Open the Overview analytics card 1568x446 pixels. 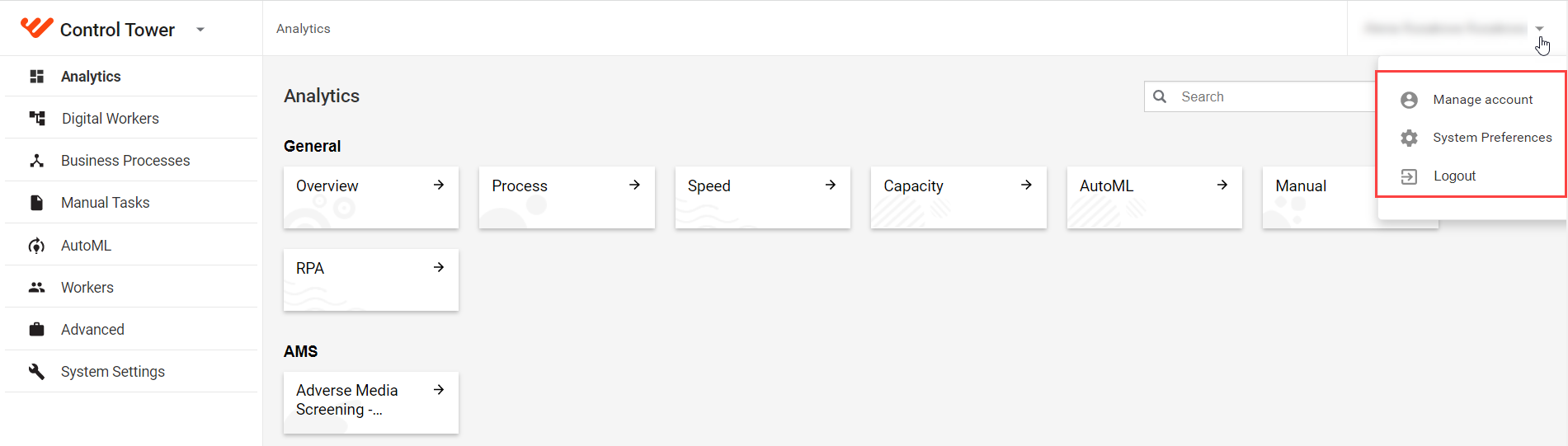(x=371, y=197)
